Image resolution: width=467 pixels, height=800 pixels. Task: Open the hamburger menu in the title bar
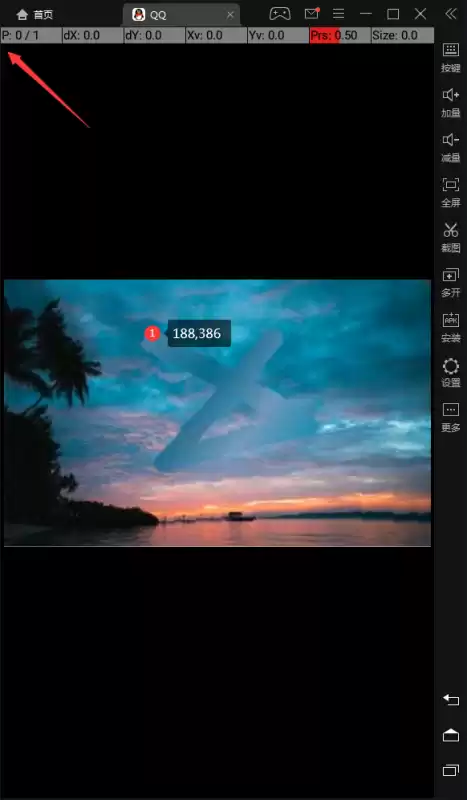(x=338, y=14)
